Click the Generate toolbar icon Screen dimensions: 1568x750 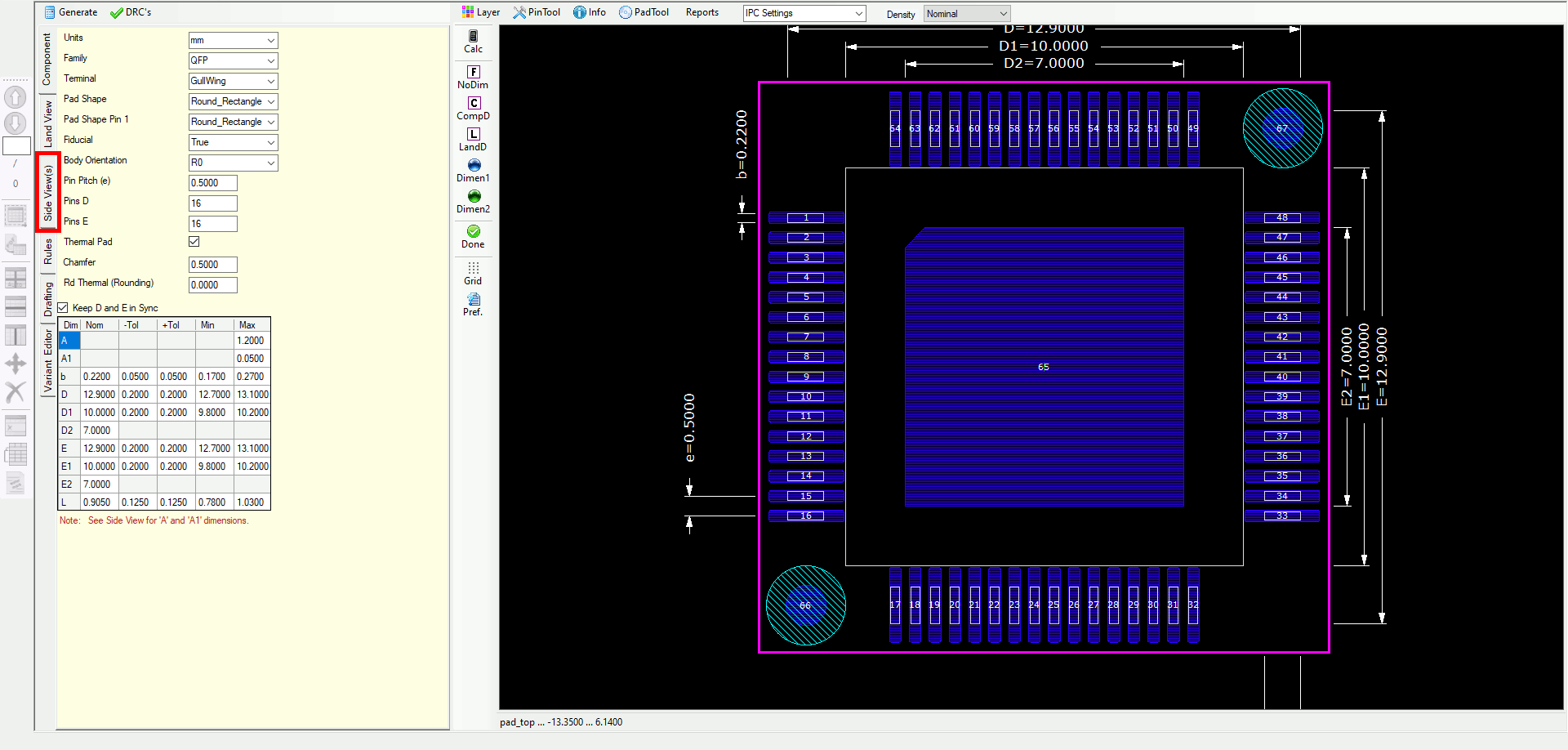(50, 12)
